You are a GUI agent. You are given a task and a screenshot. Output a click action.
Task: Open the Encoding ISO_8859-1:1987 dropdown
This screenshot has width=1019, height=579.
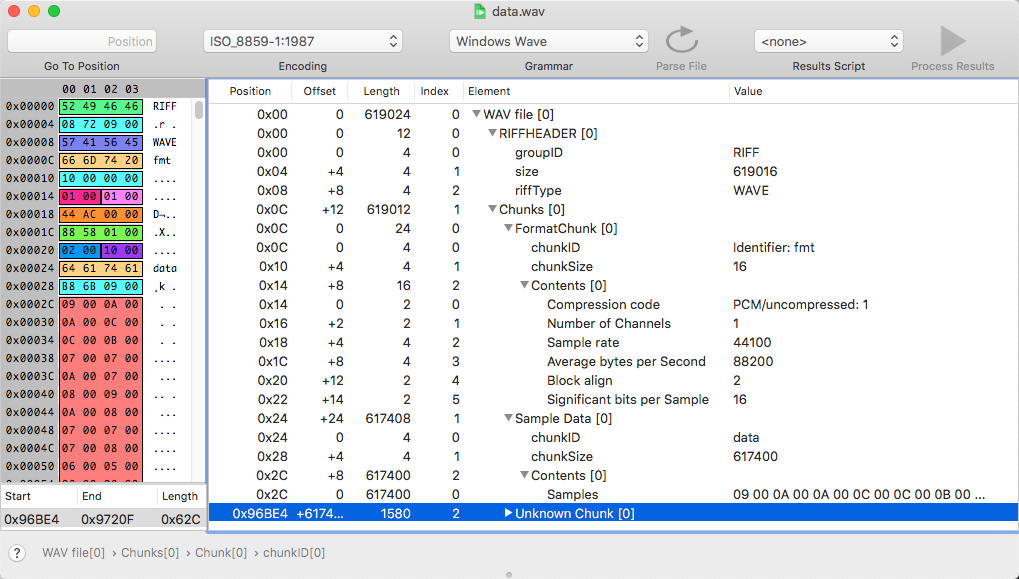pos(302,41)
